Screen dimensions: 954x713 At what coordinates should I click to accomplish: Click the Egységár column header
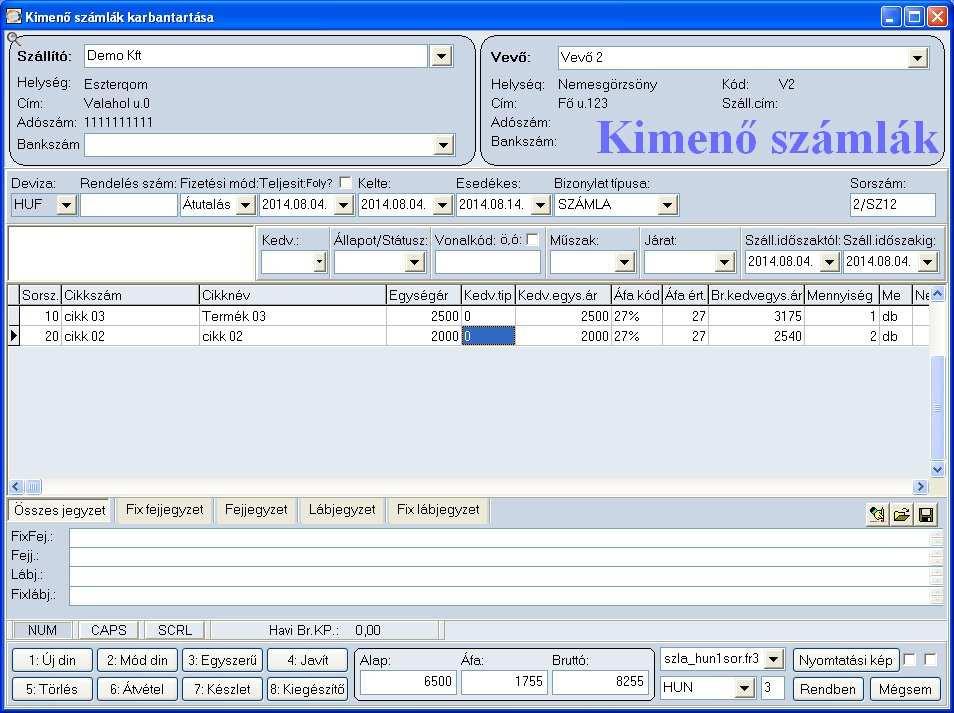[423, 296]
